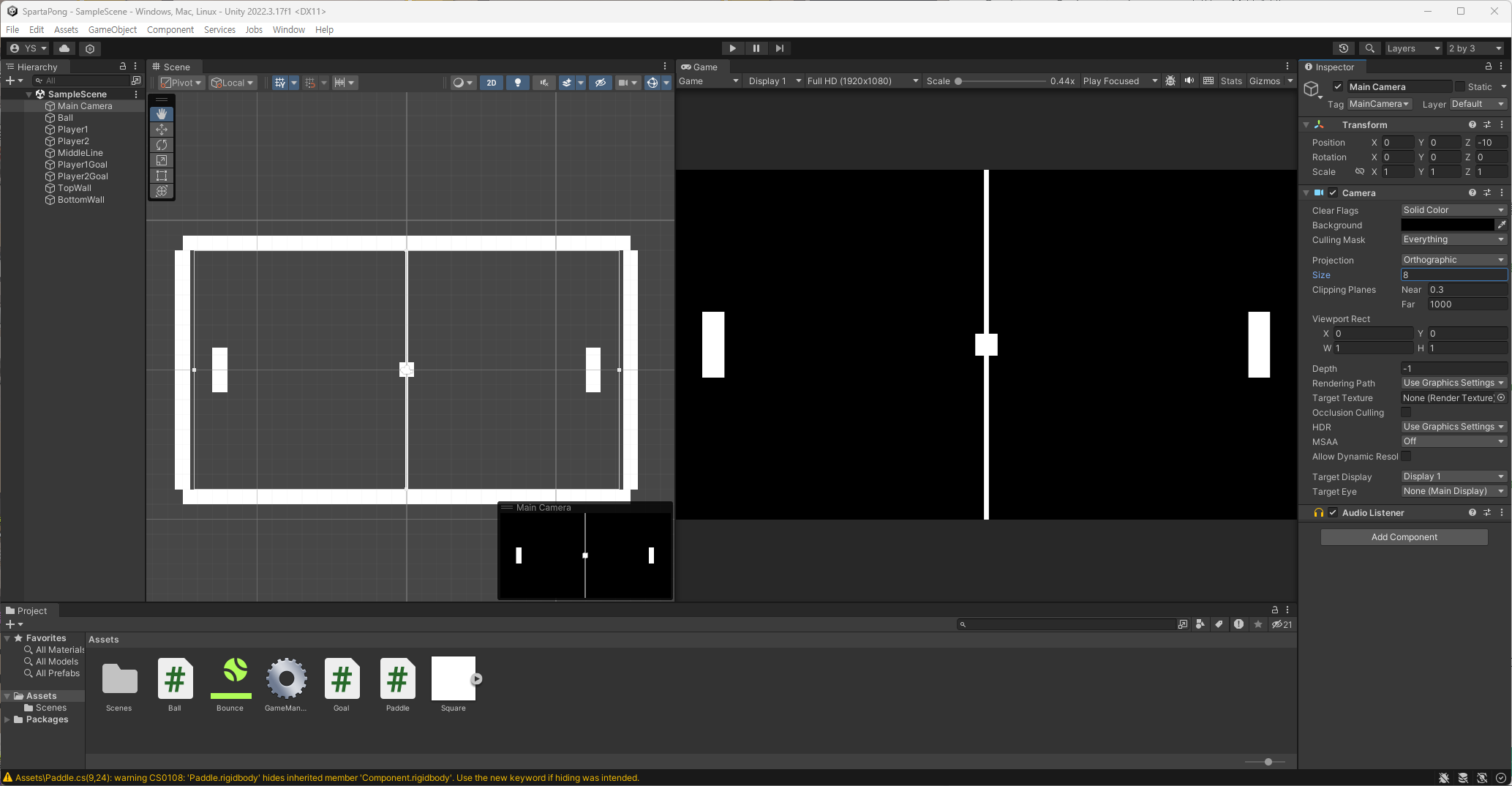Toggle the 2D scene view mode
Viewport: 1512px width, 786px height.
point(492,83)
